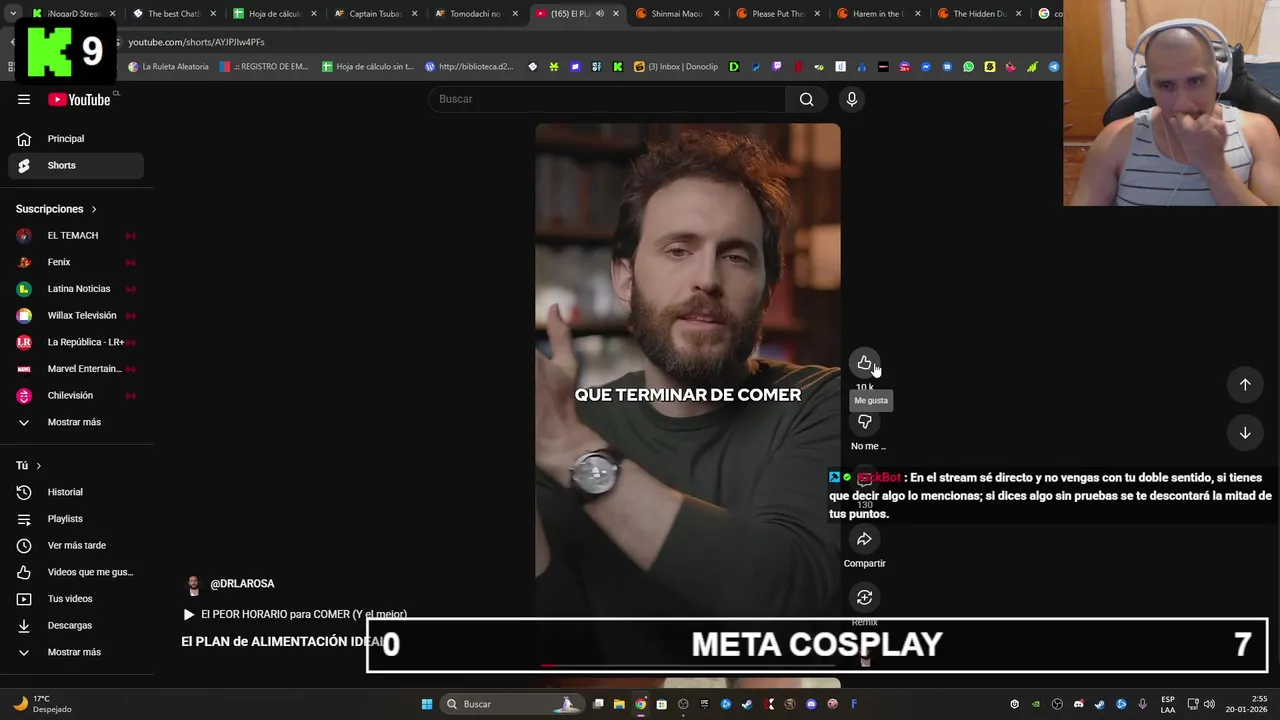Switch input language ESP LAA
The height and width of the screenshot is (720, 1280).
(1168, 704)
